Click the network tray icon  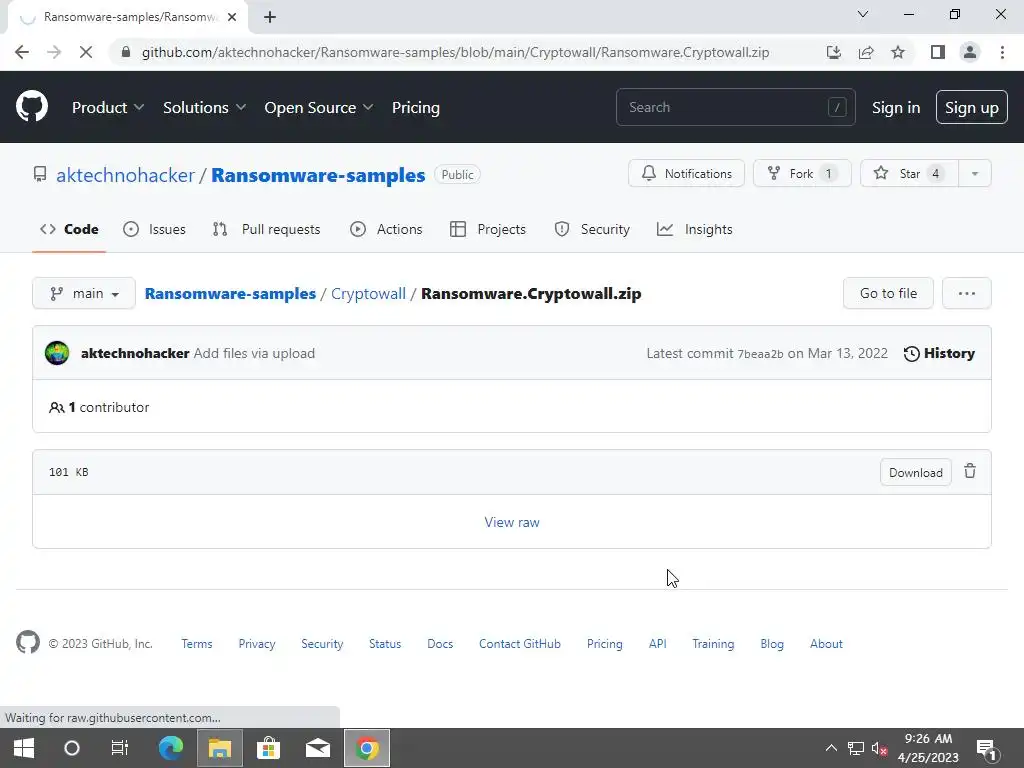point(856,748)
